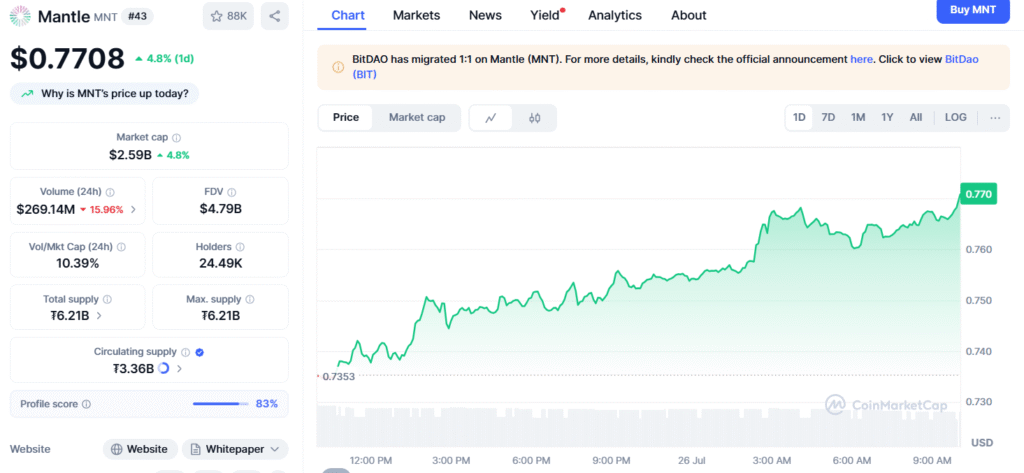Expand Total supply details chevron

pyautogui.click(x=99, y=316)
